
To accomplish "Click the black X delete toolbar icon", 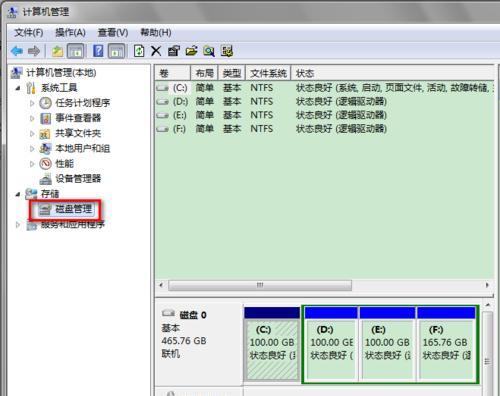I will point(156,51).
